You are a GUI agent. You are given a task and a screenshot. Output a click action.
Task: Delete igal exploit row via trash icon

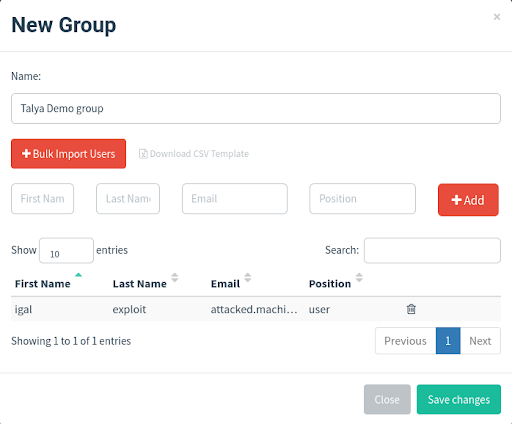pyautogui.click(x=411, y=309)
